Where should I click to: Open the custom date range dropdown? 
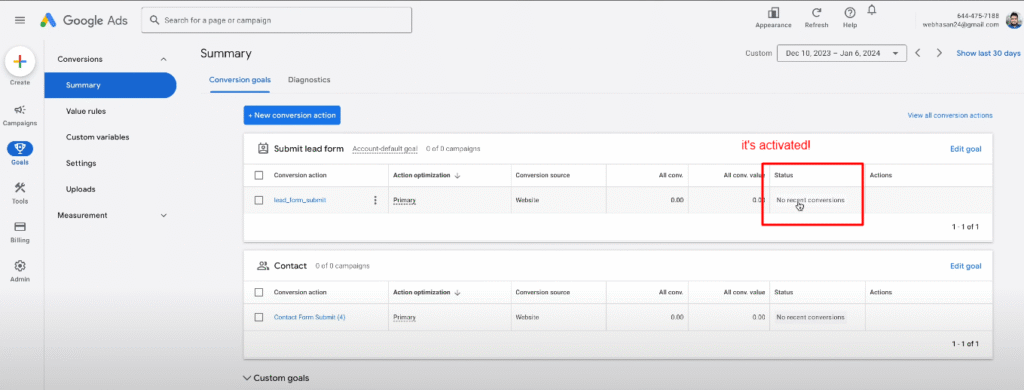(x=841, y=53)
